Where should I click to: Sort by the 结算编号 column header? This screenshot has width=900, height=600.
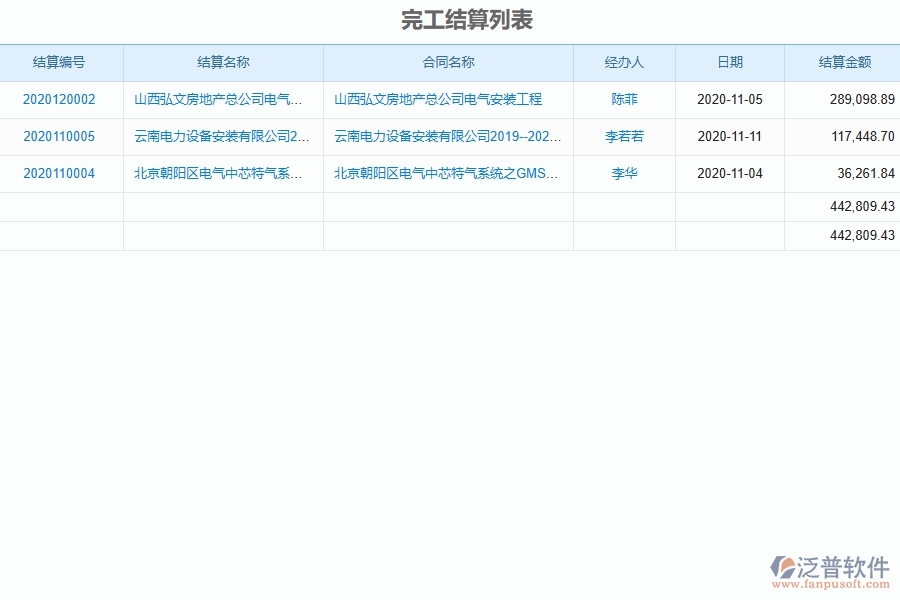(62, 62)
